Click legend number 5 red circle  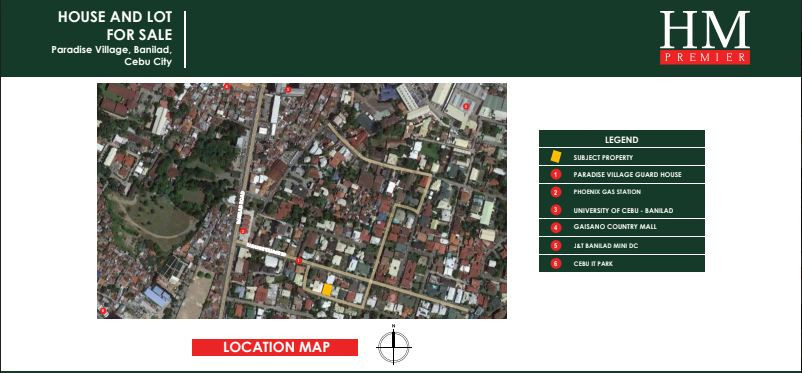pos(556,246)
